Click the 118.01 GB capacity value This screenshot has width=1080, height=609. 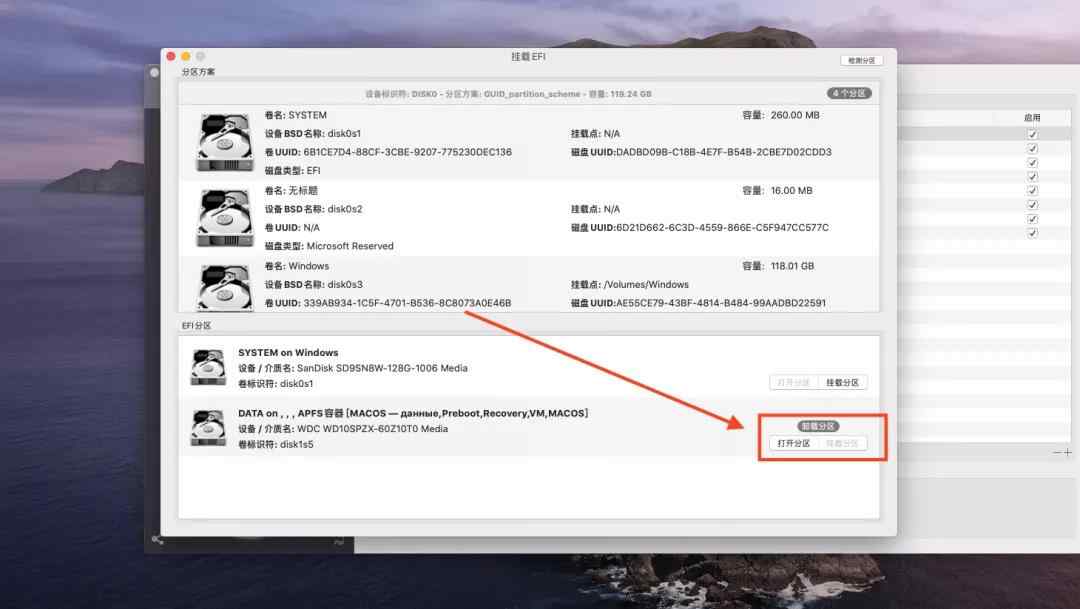point(792,266)
